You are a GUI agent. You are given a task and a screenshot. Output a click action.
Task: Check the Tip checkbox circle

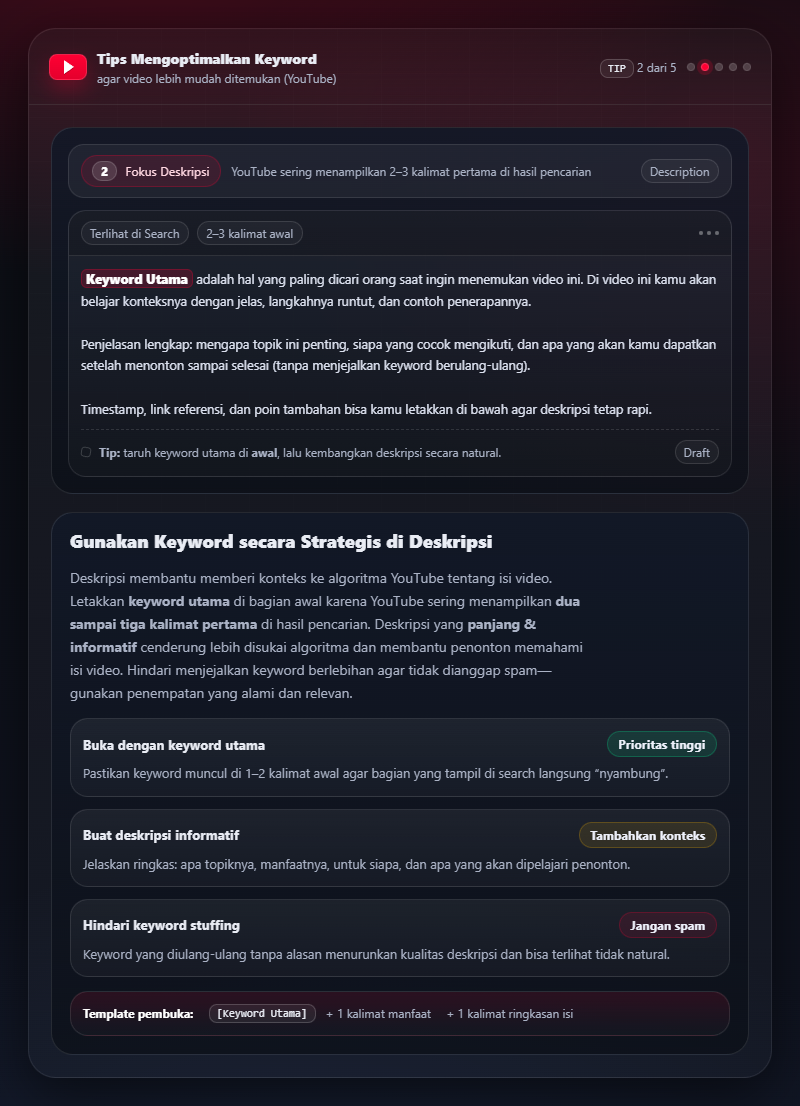pyautogui.click(x=86, y=452)
